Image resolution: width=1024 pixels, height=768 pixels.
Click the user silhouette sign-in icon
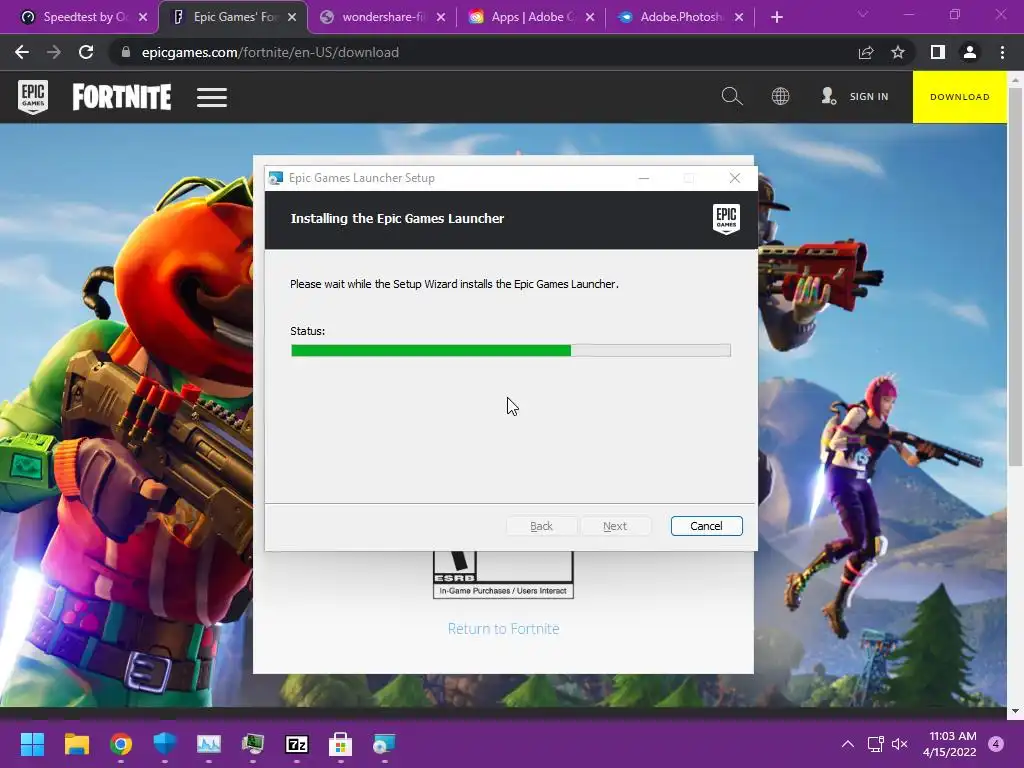tap(828, 96)
